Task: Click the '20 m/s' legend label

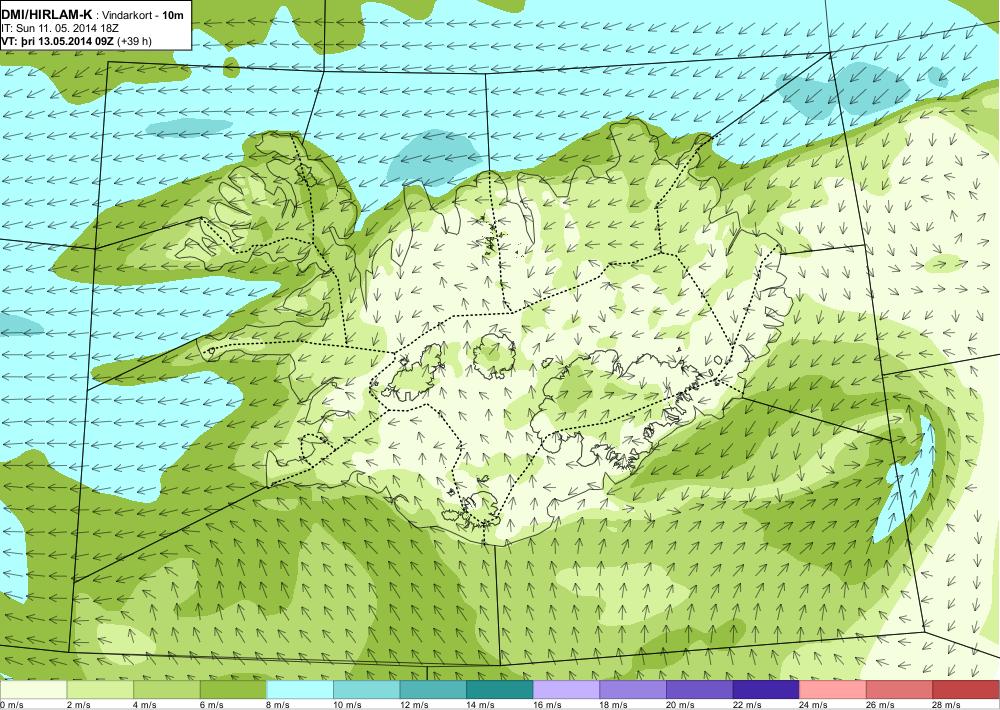Action: point(680,705)
